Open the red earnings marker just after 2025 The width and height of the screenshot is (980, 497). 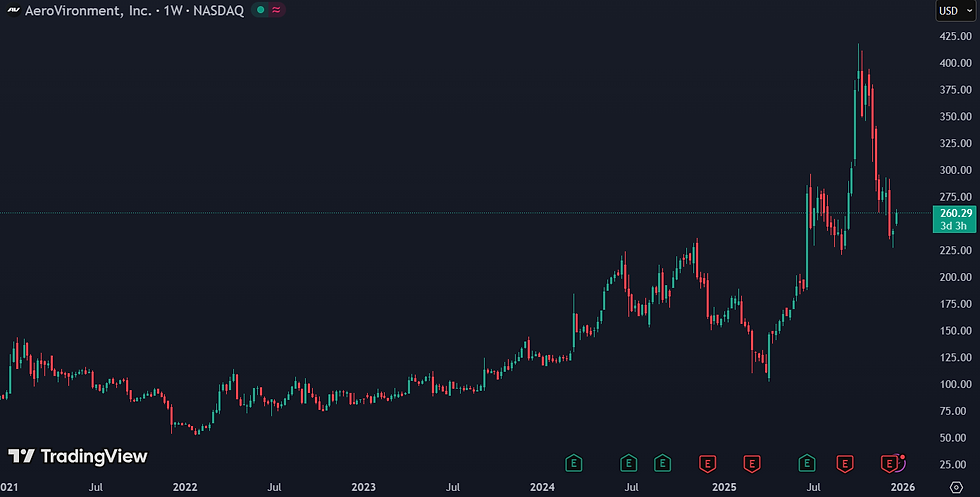[x=752, y=463]
